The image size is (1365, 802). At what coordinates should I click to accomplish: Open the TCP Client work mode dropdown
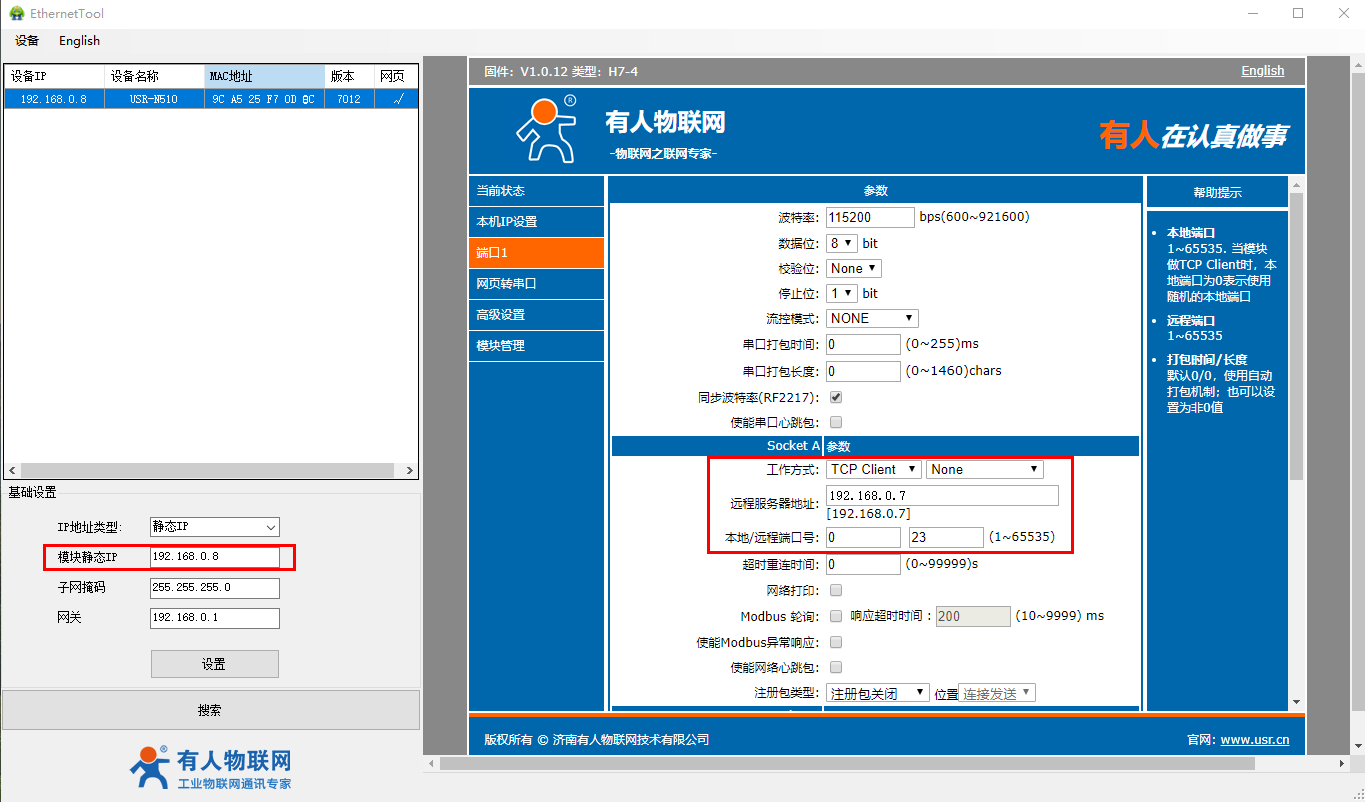874,469
